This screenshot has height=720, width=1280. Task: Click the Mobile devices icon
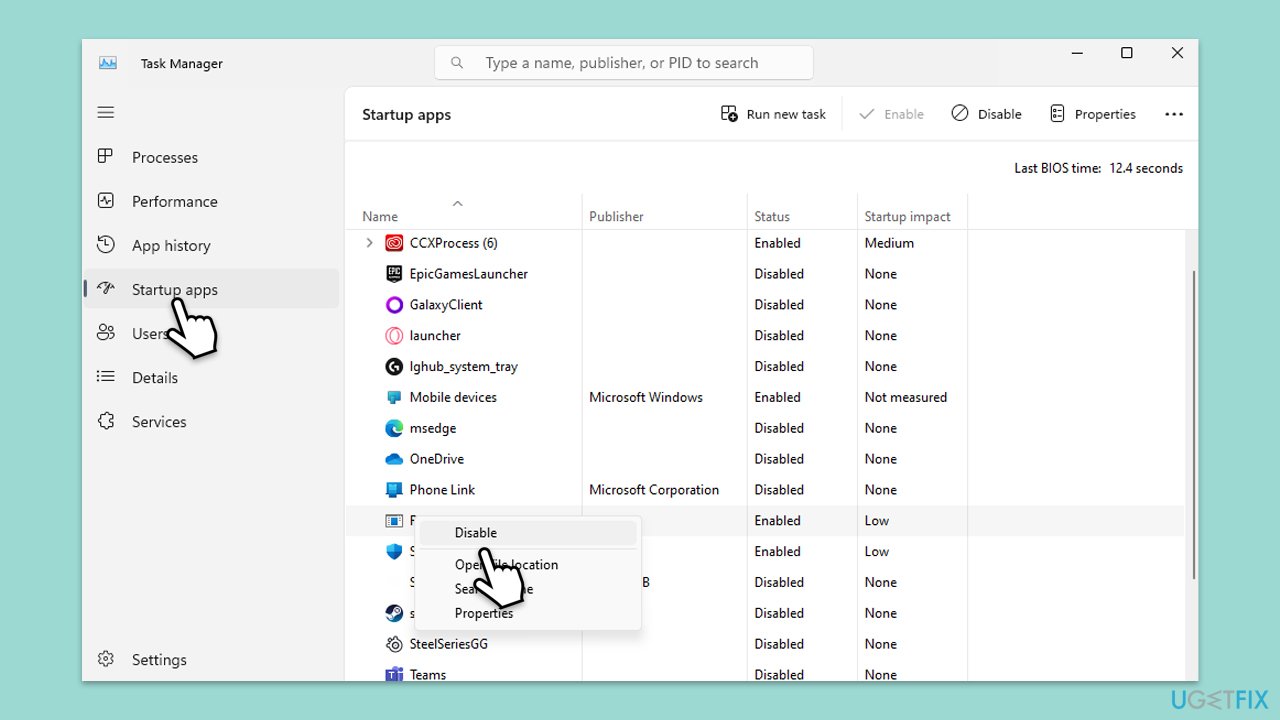[394, 397]
